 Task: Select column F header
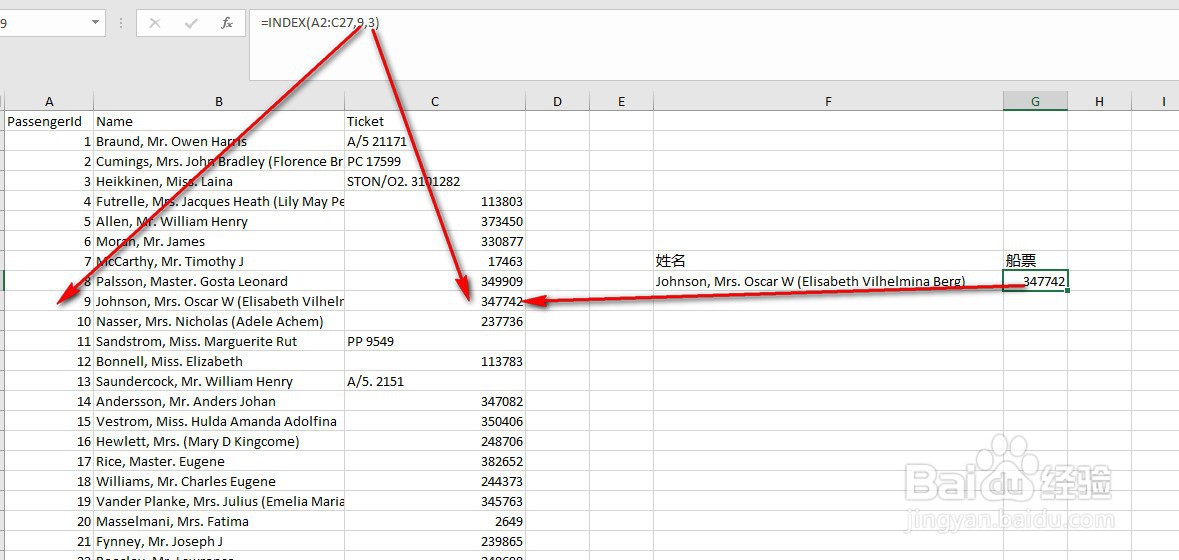[x=828, y=101]
